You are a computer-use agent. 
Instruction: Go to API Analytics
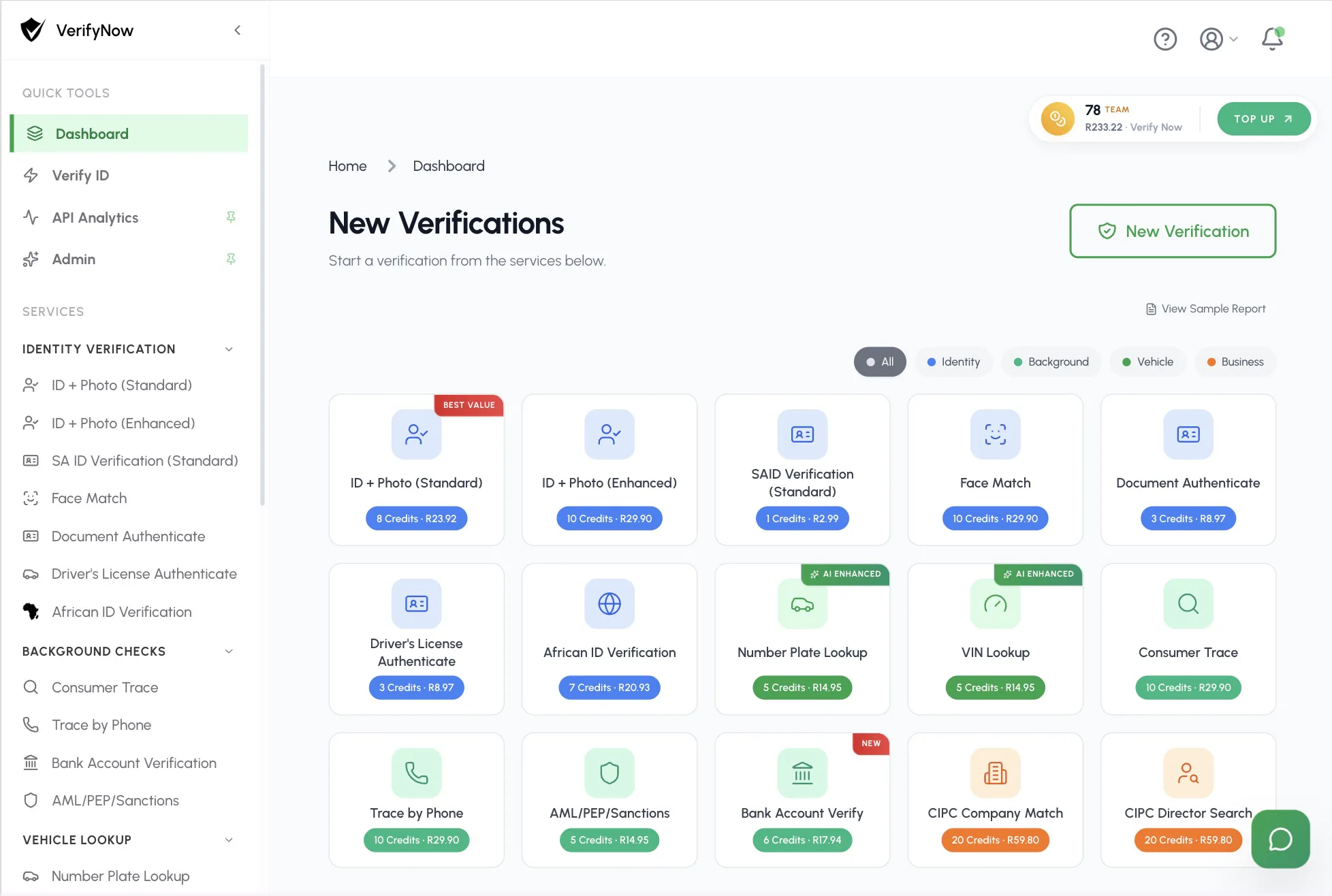click(129, 217)
